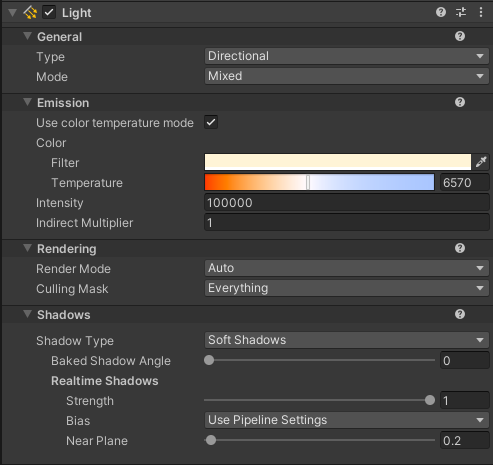The width and height of the screenshot is (493, 465).
Task: Click the General section help icon
Action: coord(460,36)
